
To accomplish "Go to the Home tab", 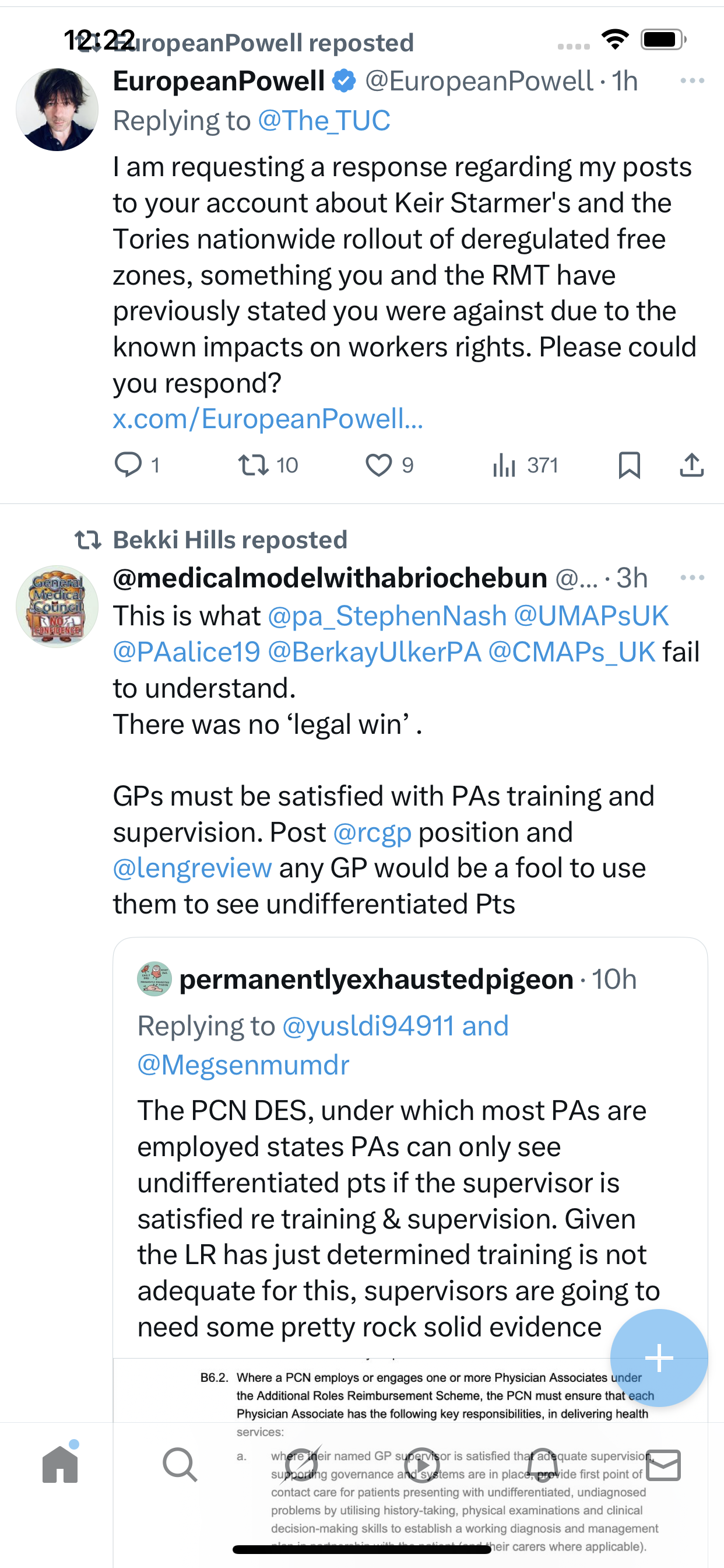I will click(60, 1465).
